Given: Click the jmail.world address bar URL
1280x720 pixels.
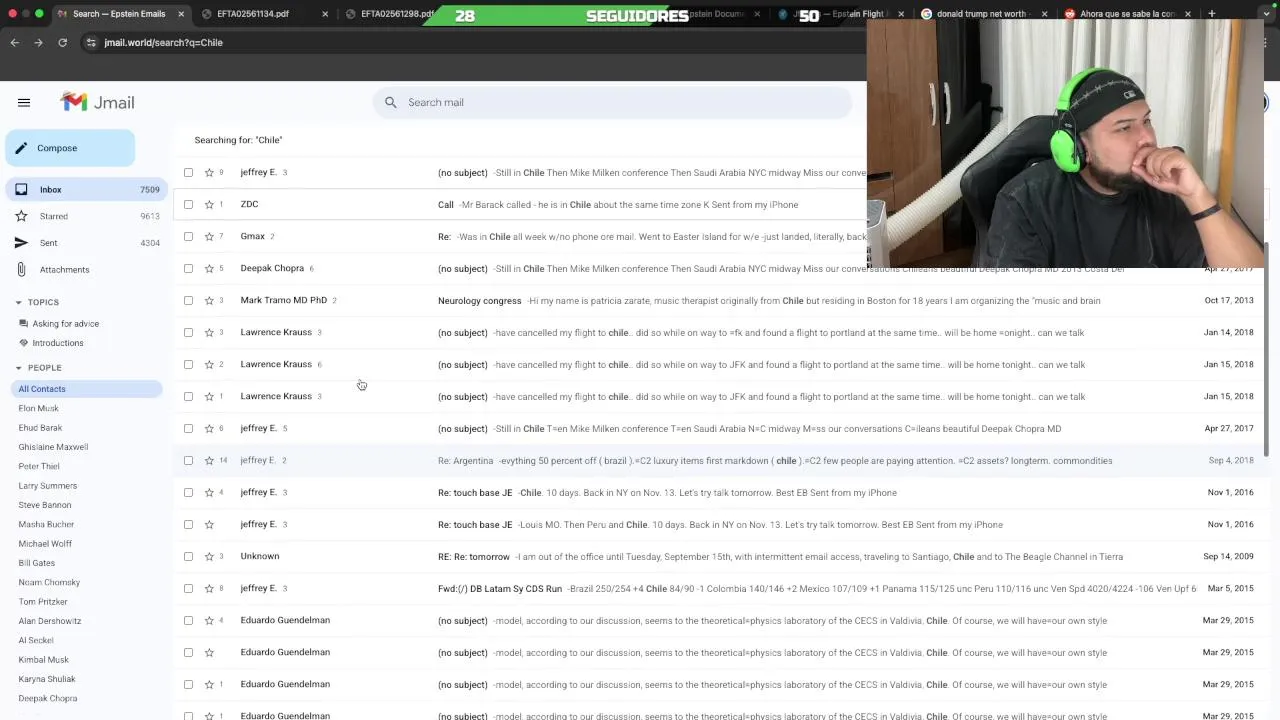Looking at the screenshot, I should 163,42.
